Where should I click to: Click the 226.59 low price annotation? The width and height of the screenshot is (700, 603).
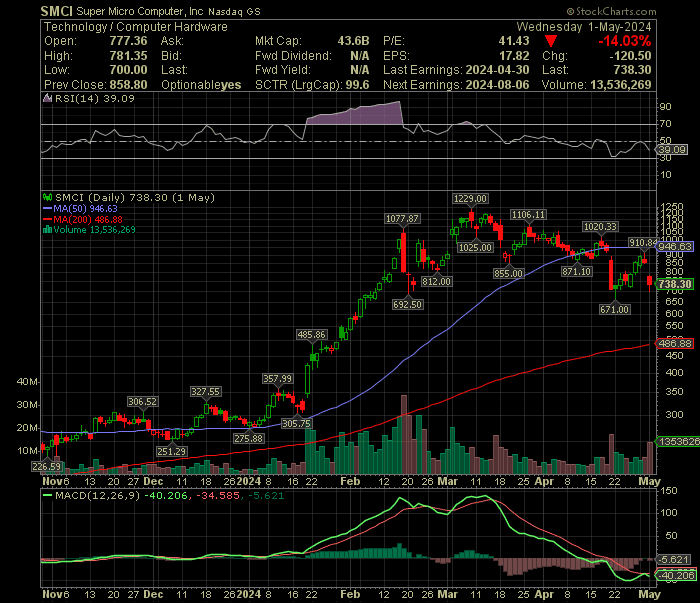click(46, 466)
